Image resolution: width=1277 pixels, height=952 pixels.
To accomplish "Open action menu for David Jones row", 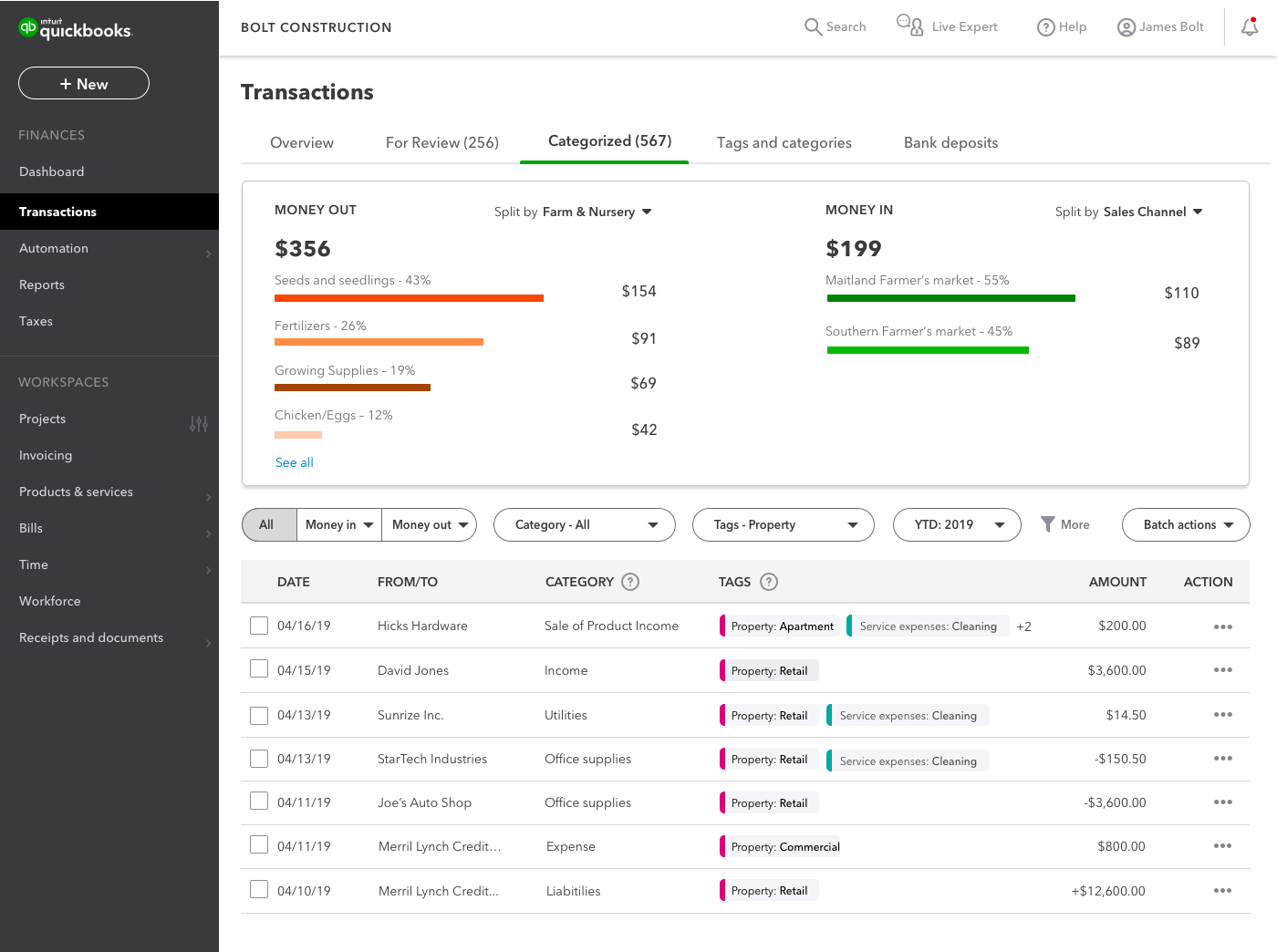I will click(x=1223, y=670).
